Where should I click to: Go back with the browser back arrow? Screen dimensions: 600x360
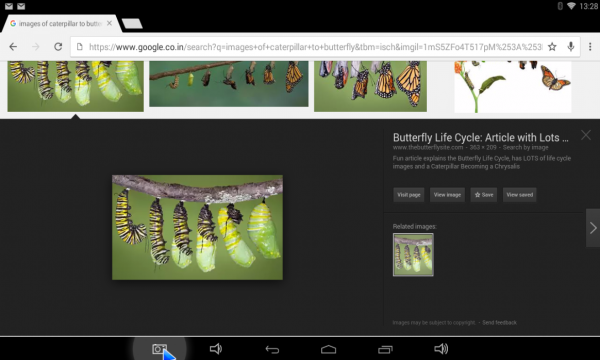tap(13, 47)
